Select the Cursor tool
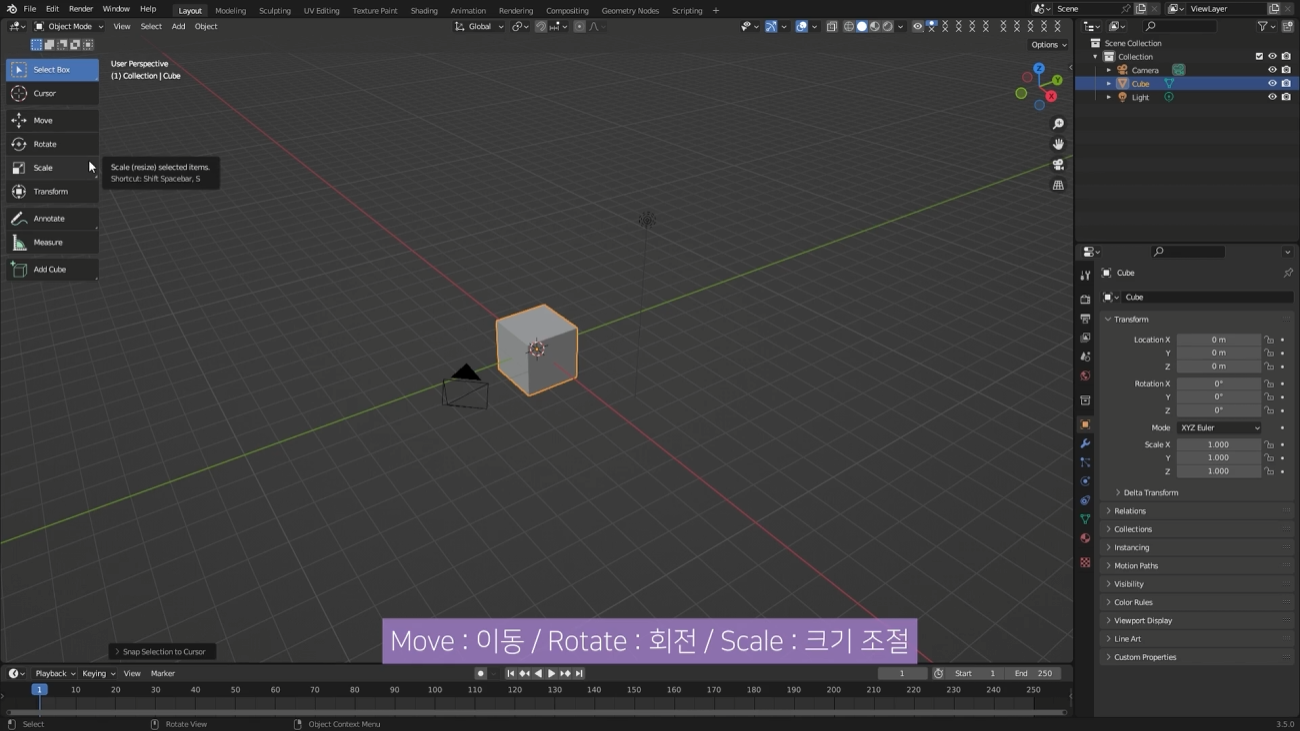Viewport: 1300px width, 731px height. [52, 93]
